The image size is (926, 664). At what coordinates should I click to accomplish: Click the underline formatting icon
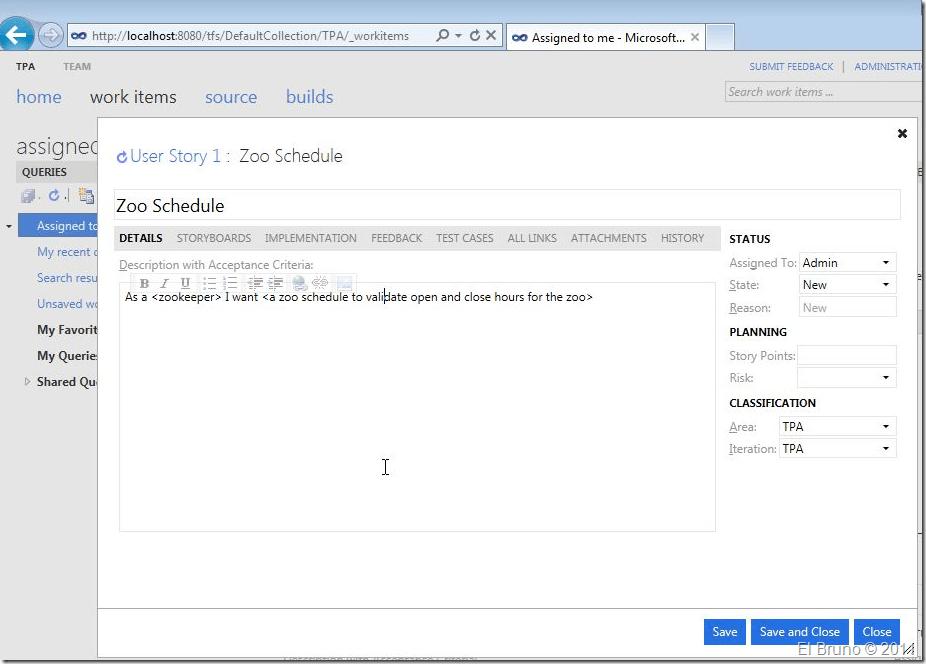pos(185,284)
